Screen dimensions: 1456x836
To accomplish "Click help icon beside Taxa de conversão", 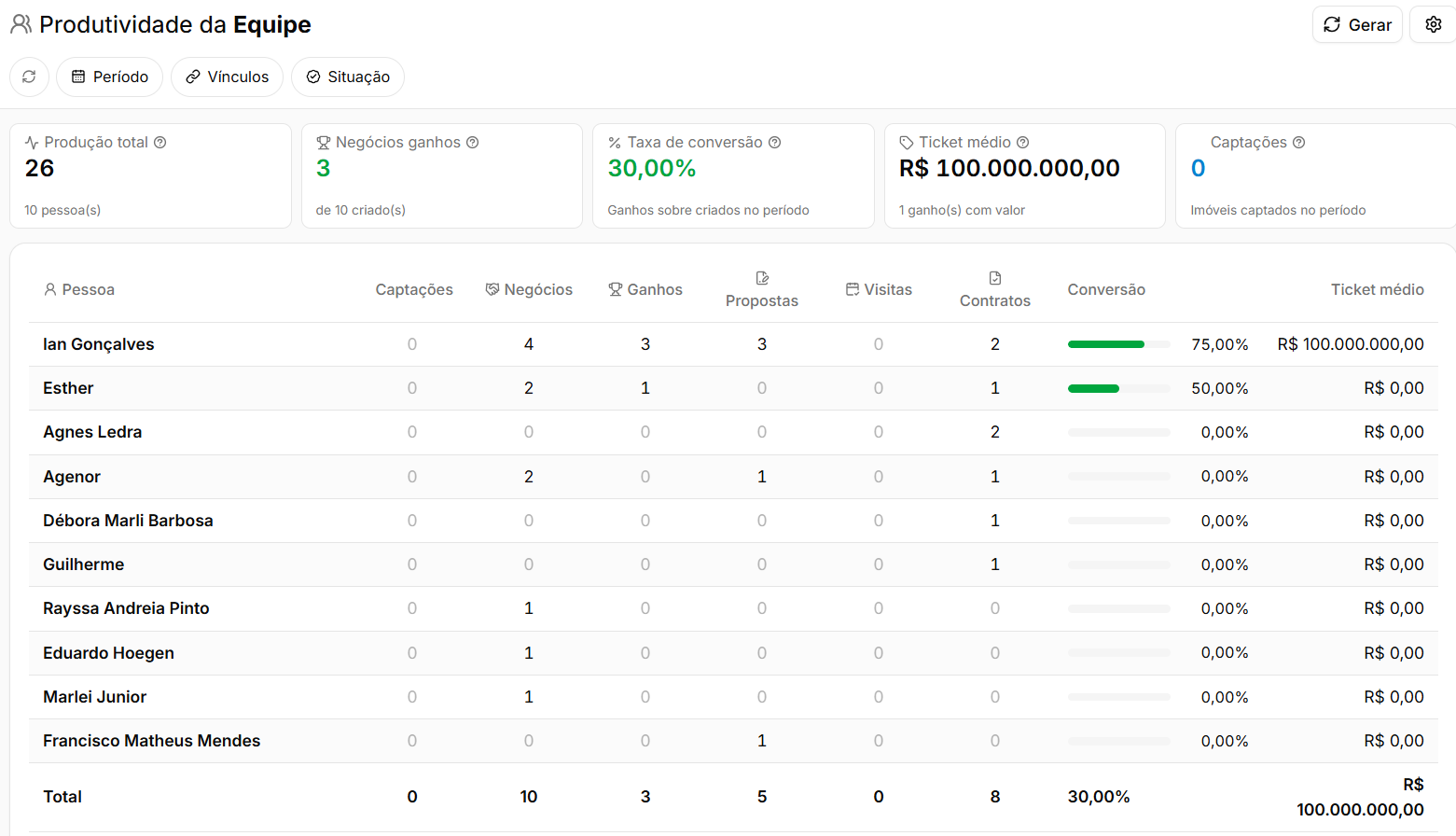I will [775, 143].
